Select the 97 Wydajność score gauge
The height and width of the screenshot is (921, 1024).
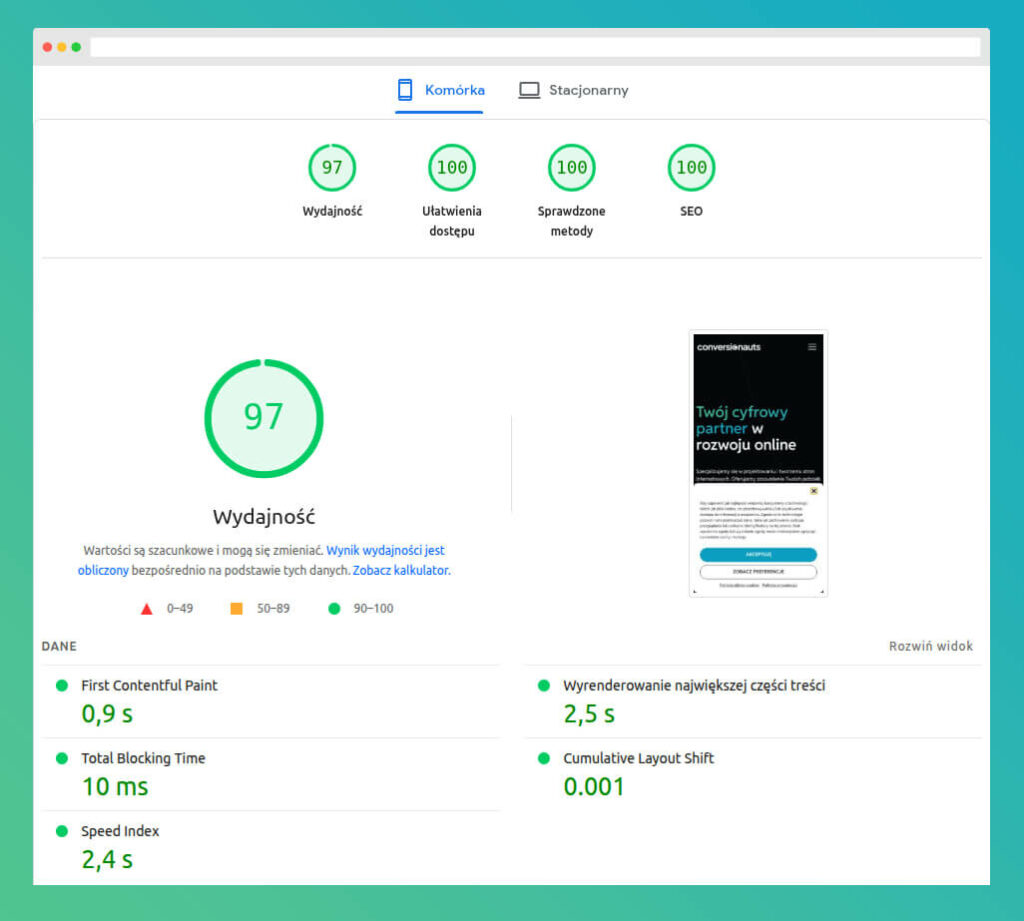pyautogui.click(x=332, y=168)
